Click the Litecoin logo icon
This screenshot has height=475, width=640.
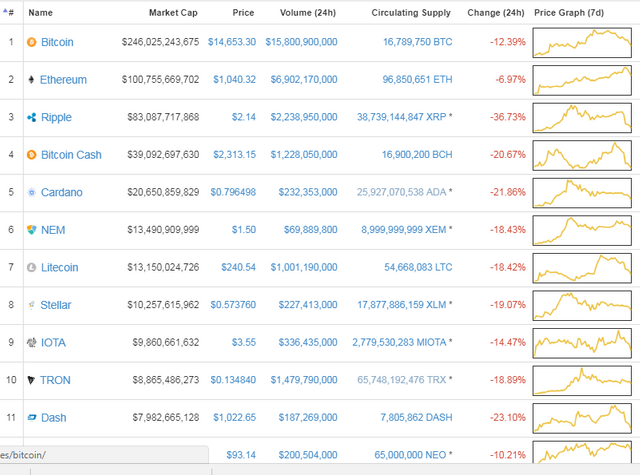[31, 267]
